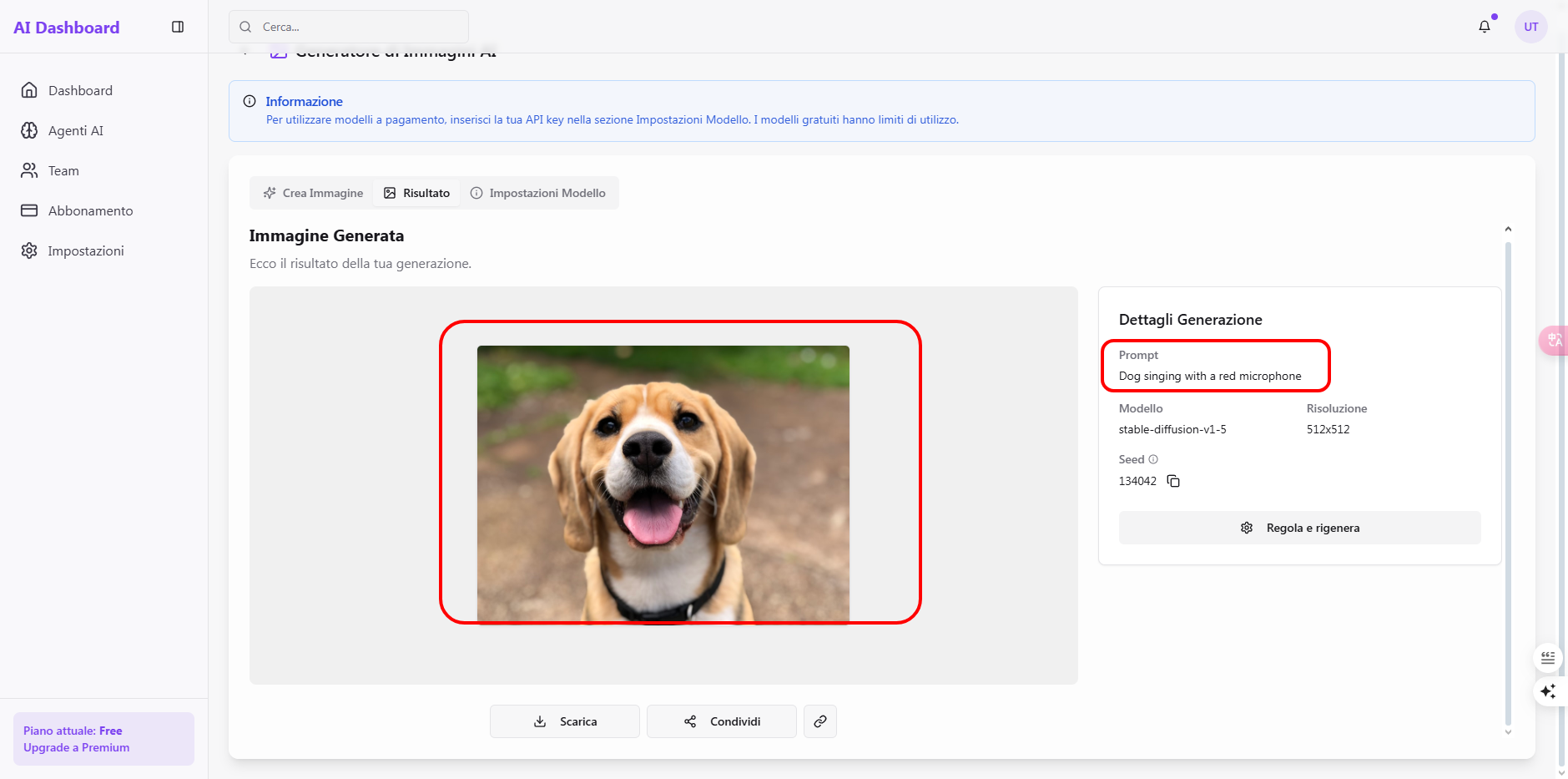
Task: Download image with Scarica button
Action: click(565, 721)
